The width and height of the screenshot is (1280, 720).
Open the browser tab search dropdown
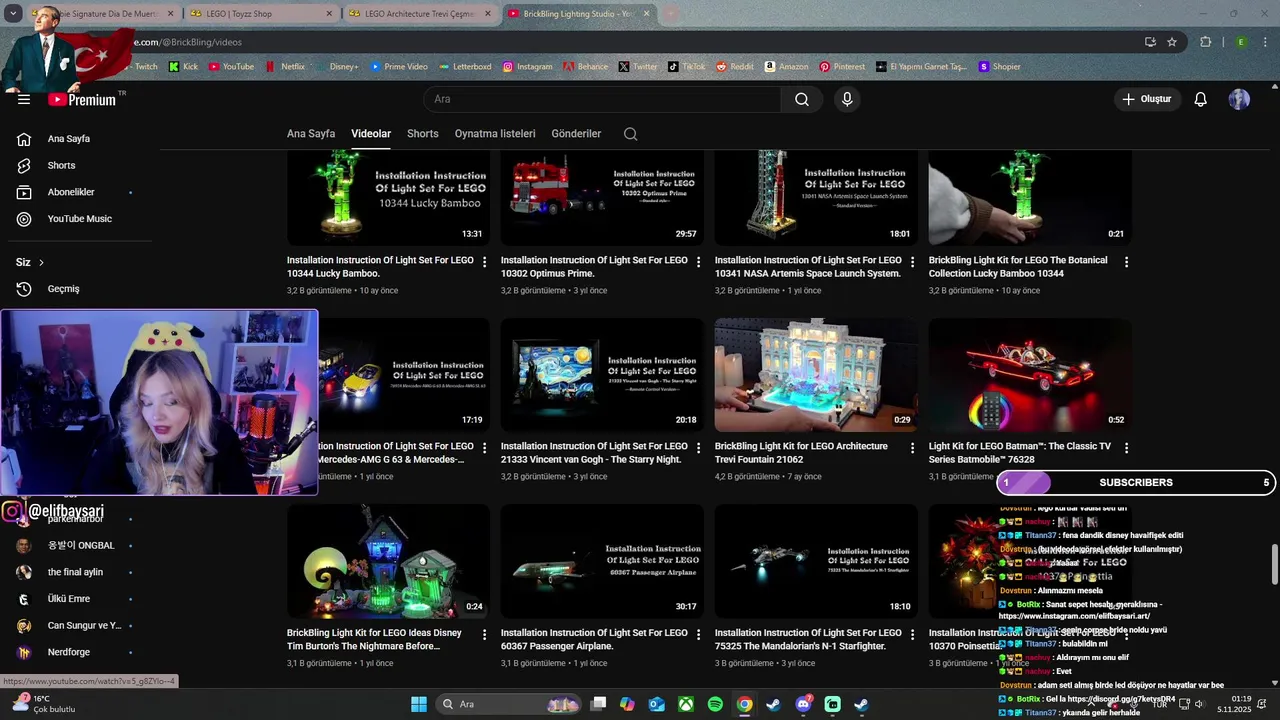(x=13, y=14)
